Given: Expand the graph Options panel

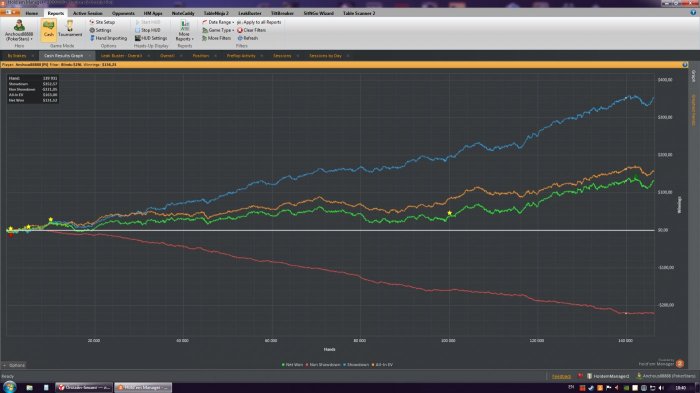Looking at the screenshot, I should click(14, 365).
